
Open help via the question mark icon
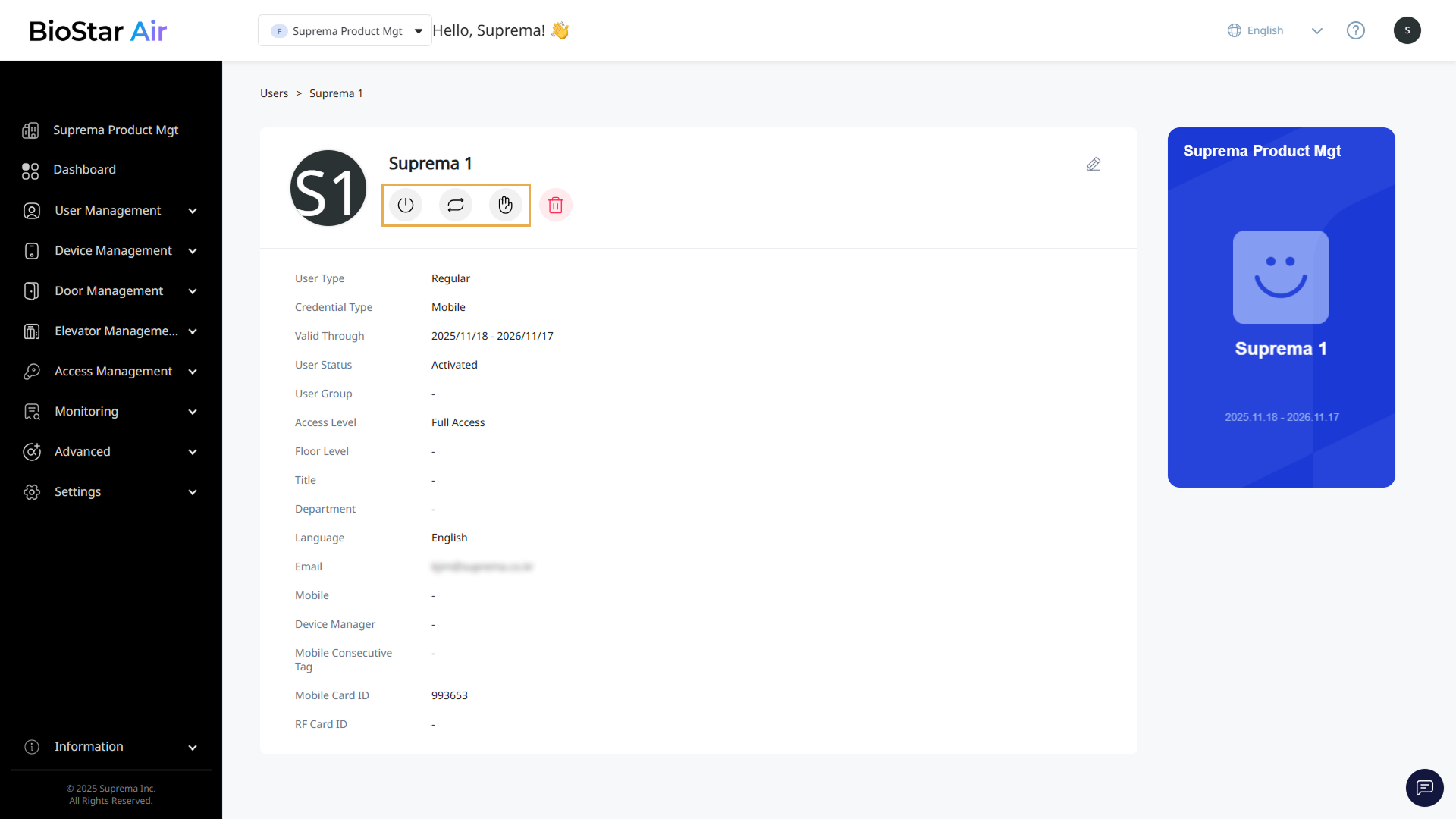click(1355, 30)
